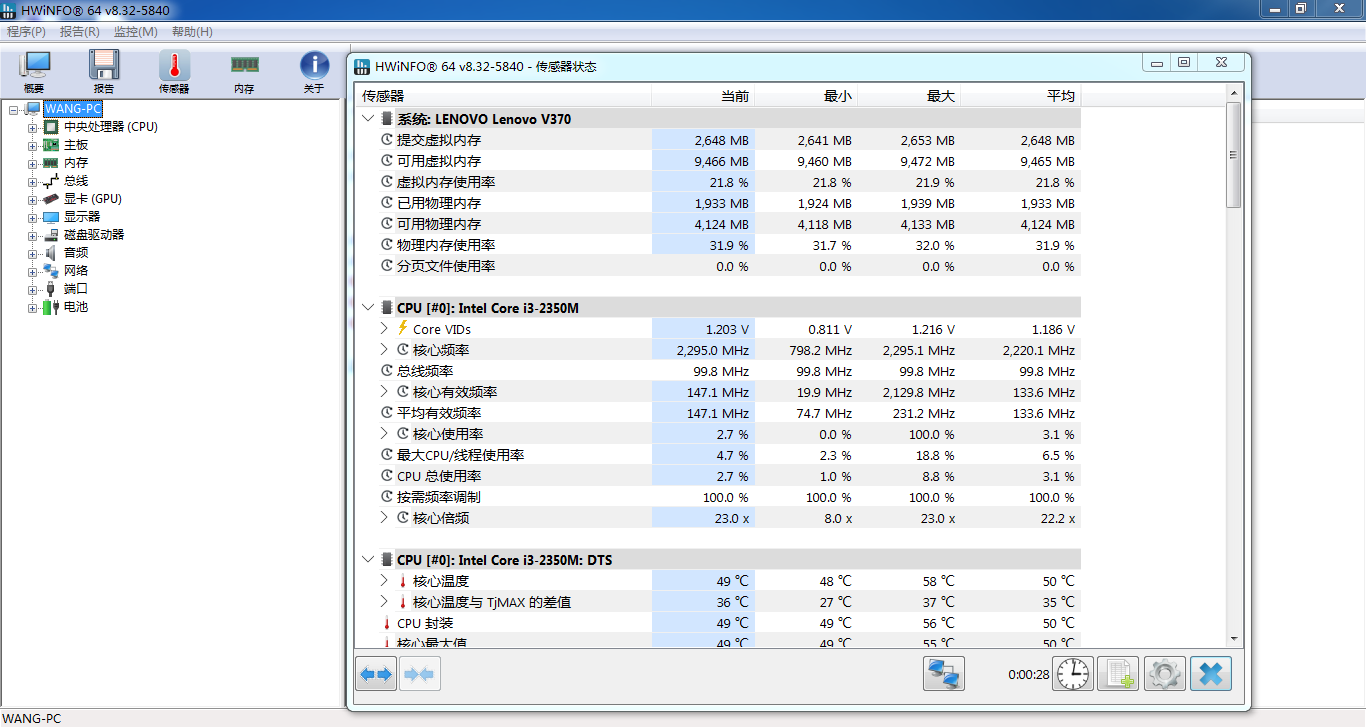The image size is (1366, 728).
Task: Open the remote network computers button
Action: click(943, 674)
